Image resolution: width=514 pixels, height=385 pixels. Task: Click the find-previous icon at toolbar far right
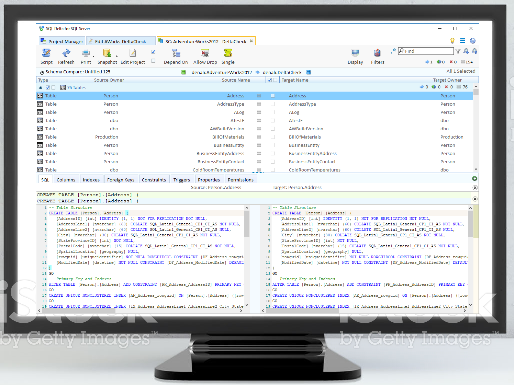[x=474, y=51]
